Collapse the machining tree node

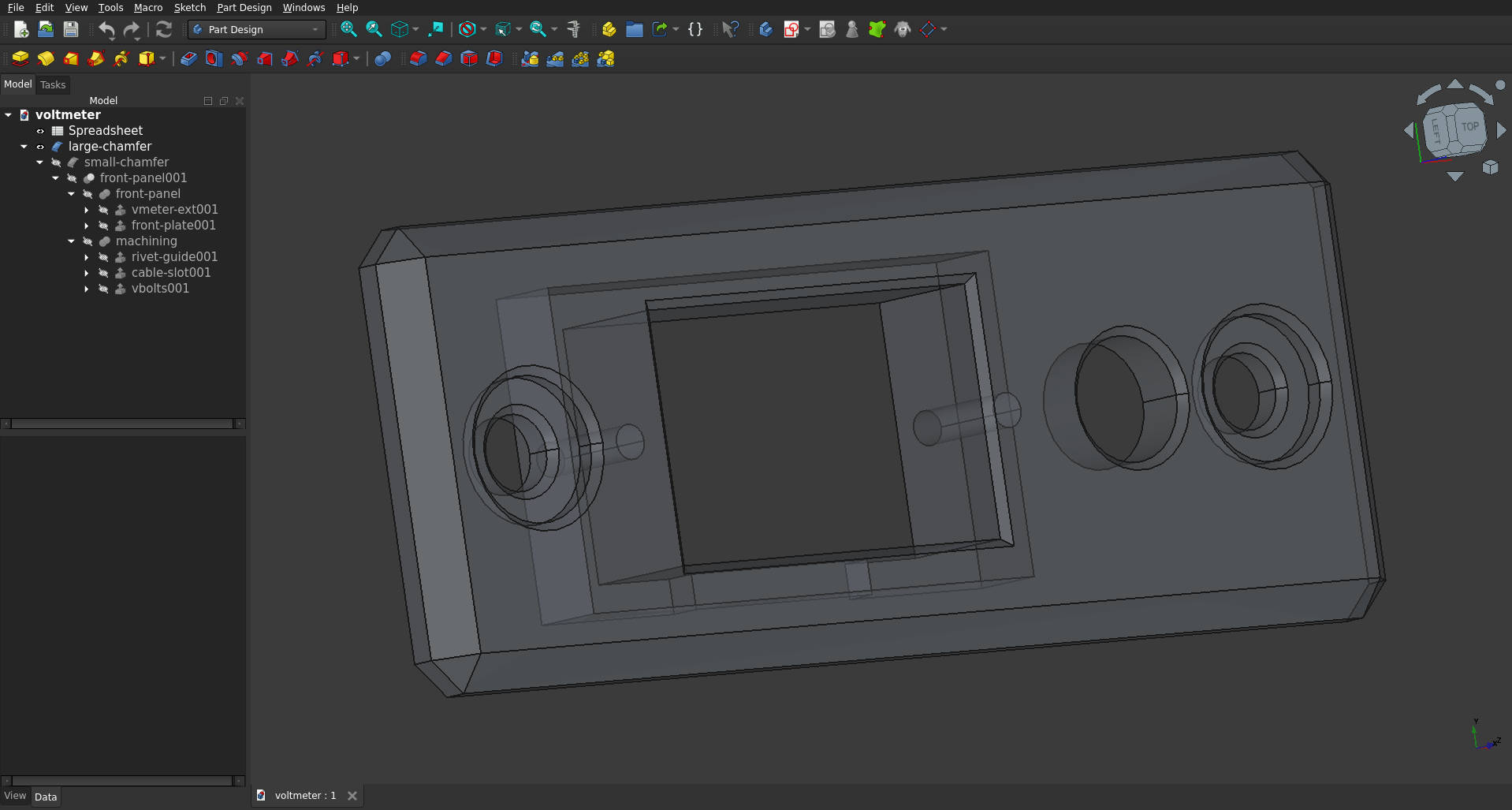pyautogui.click(x=71, y=241)
